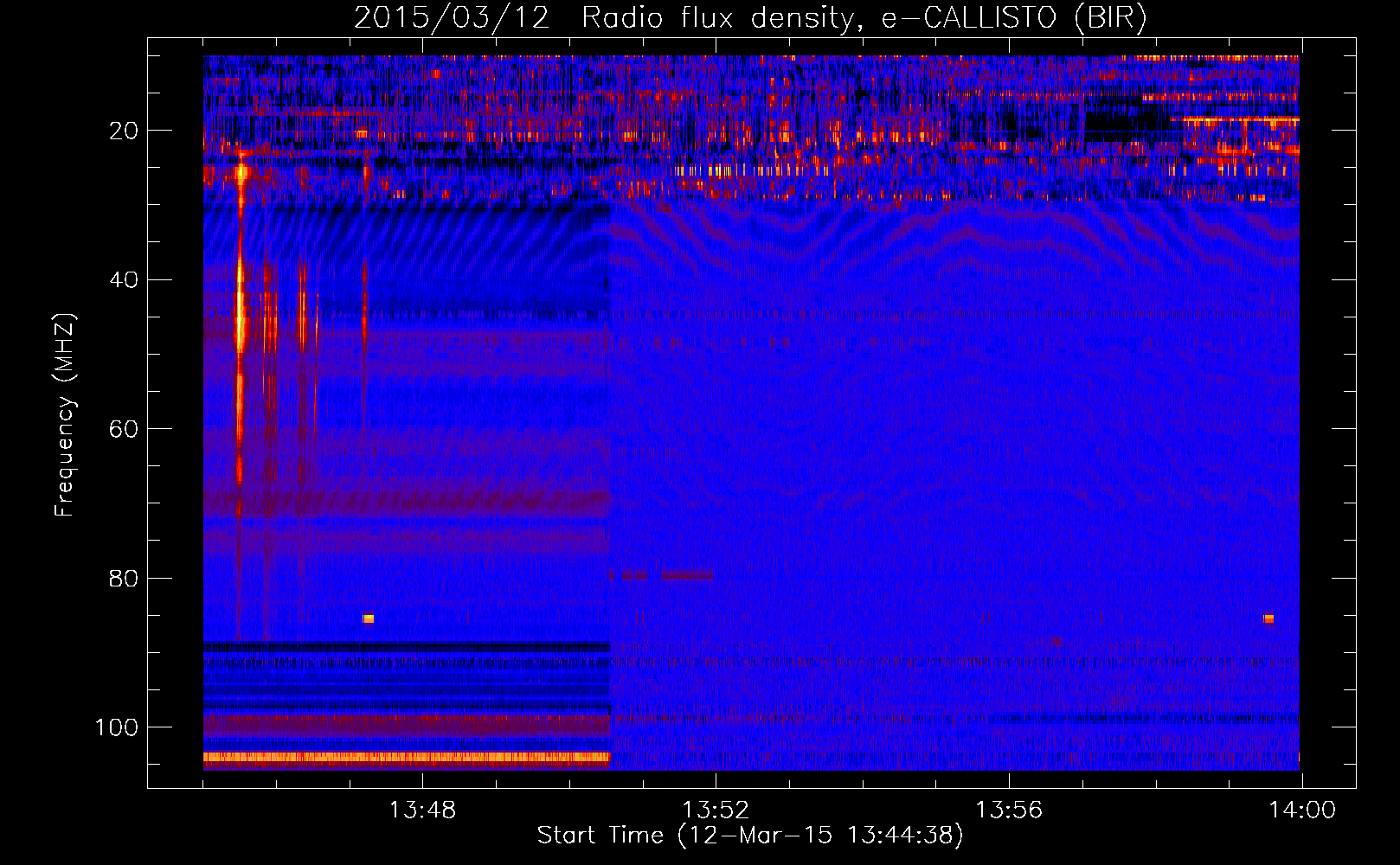The height and width of the screenshot is (865, 1400).
Task: Click the 'Start Time (12-Mar-15 13:44:38)' label
Action: pyautogui.click(x=750, y=836)
